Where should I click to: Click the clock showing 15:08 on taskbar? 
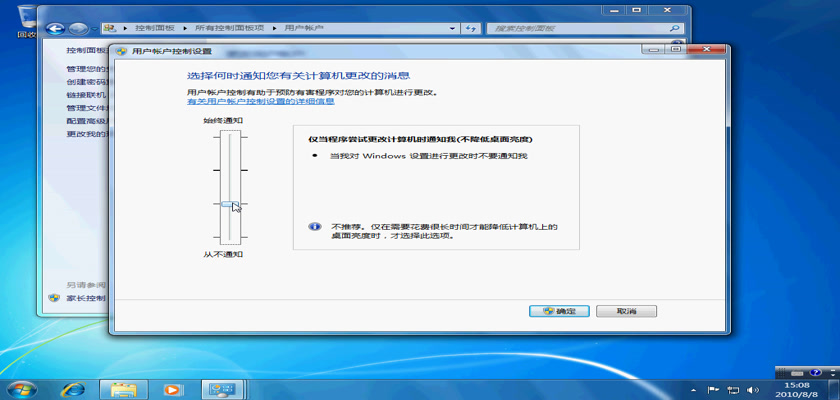click(796, 389)
